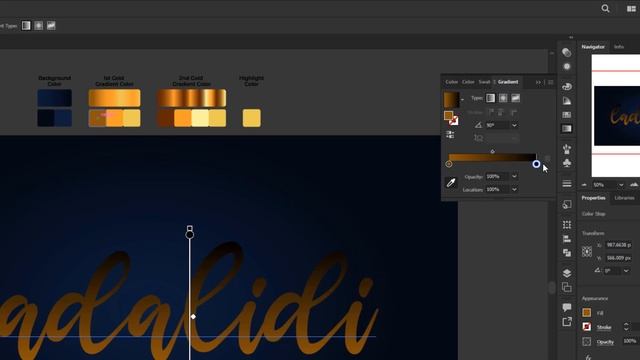Screen dimensions: 640x360
Task: Open the Swatches grid dock icon
Action: 567,115
